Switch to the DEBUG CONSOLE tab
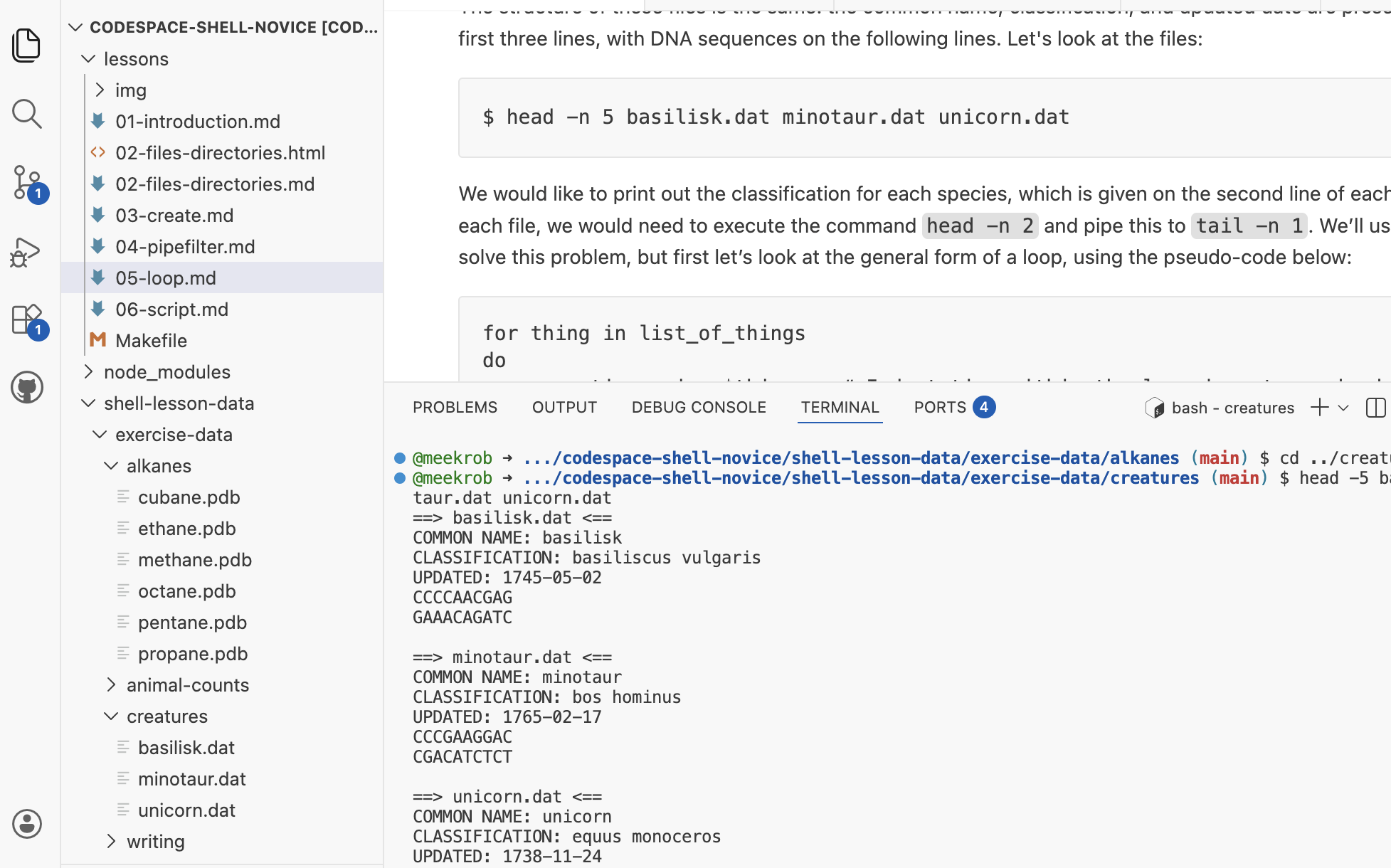This screenshot has width=1391, height=868. pyautogui.click(x=699, y=408)
